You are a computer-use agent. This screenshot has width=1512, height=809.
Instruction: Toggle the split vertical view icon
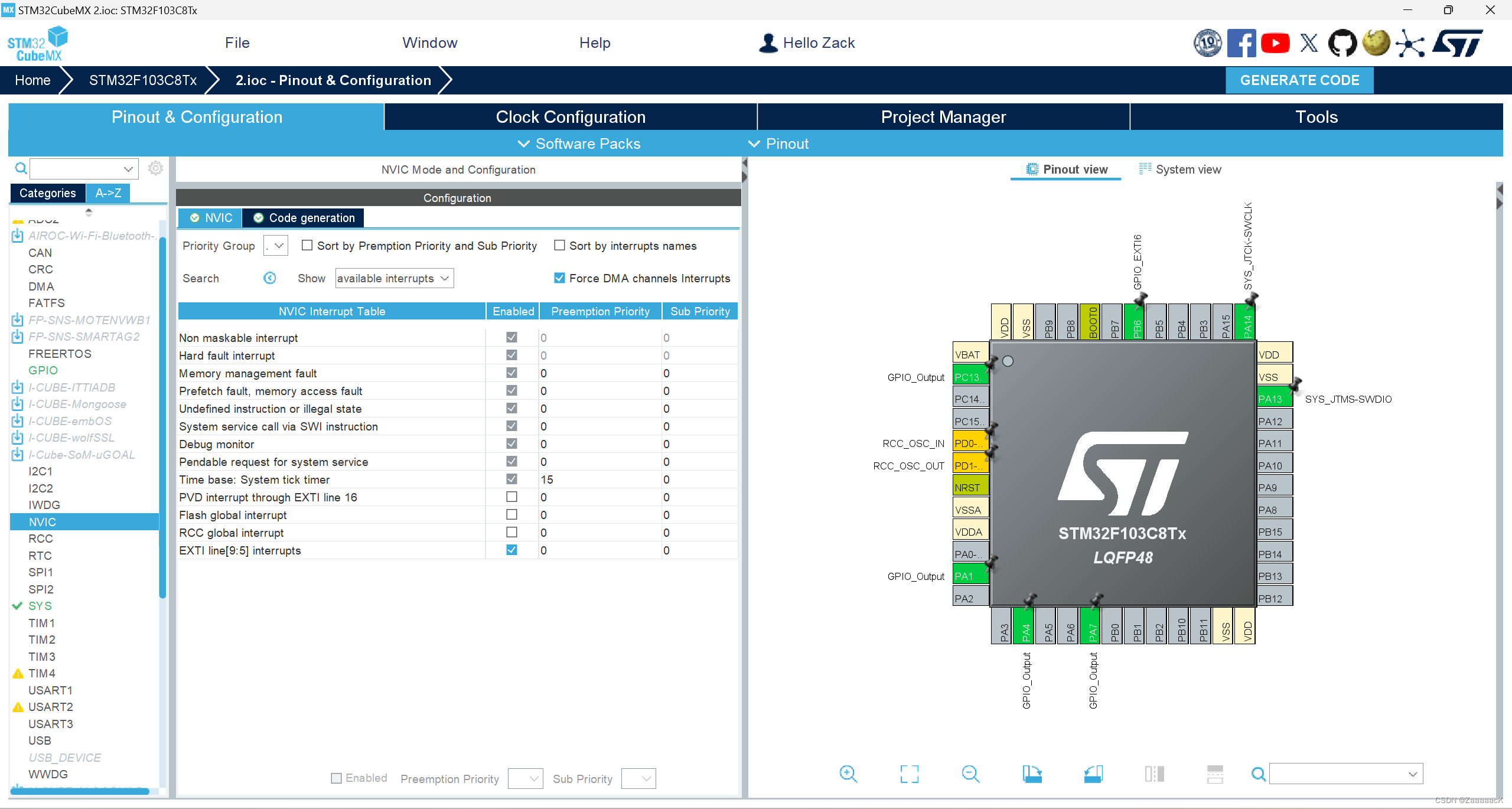pyautogui.click(x=1154, y=774)
